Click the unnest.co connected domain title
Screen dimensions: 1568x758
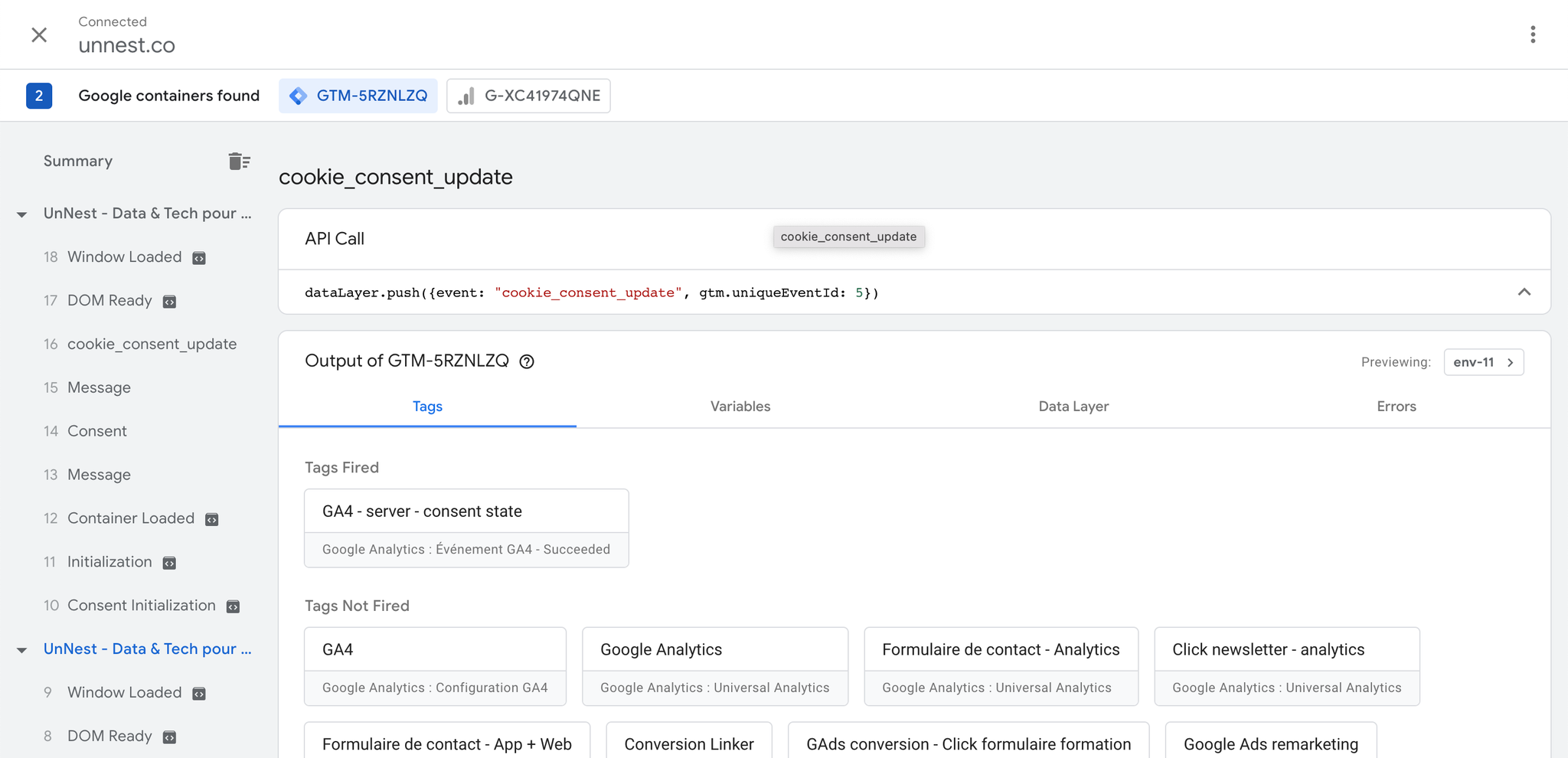(126, 45)
